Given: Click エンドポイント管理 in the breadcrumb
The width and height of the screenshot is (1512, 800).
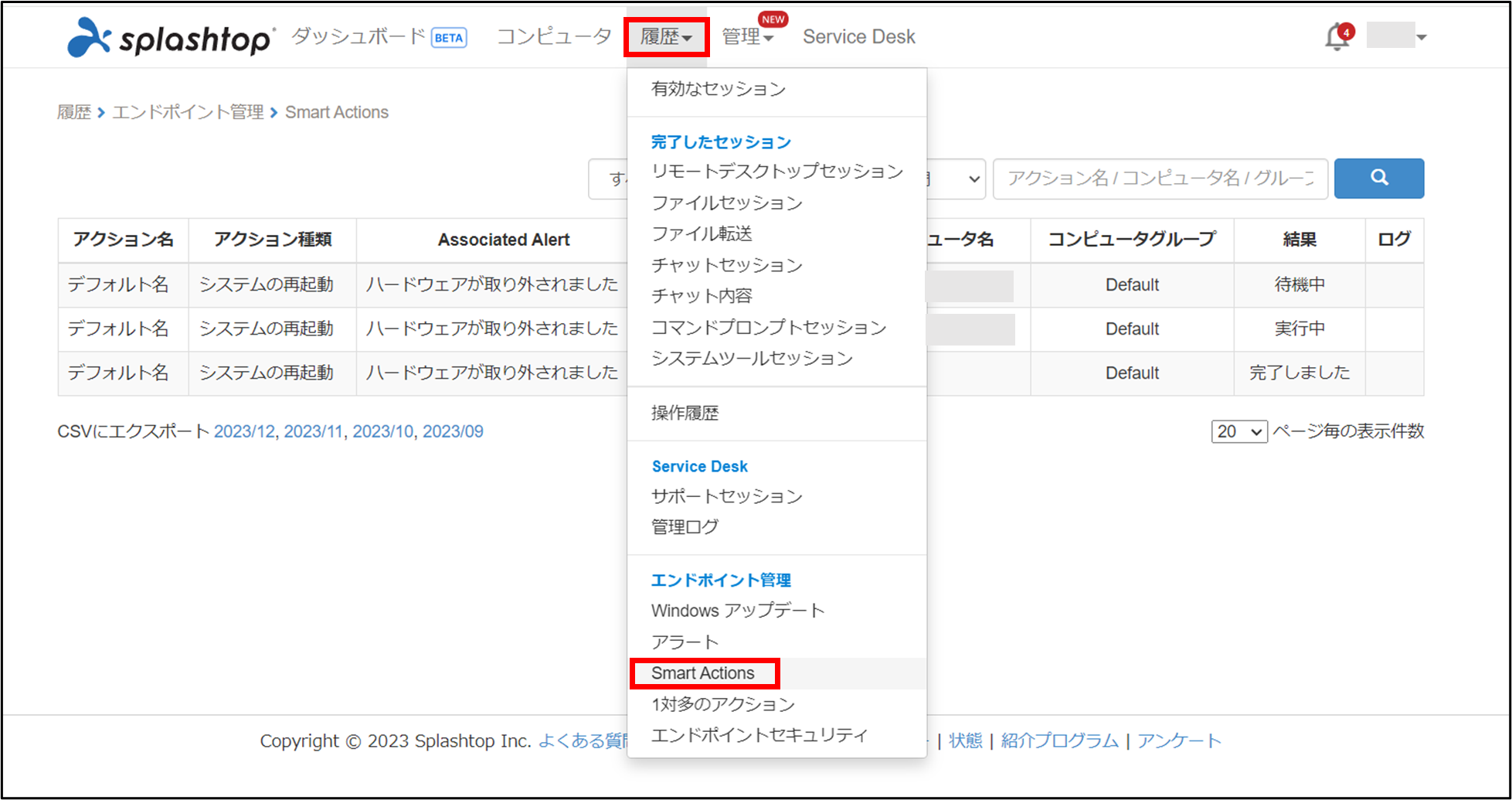Looking at the screenshot, I should (x=188, y=112).
